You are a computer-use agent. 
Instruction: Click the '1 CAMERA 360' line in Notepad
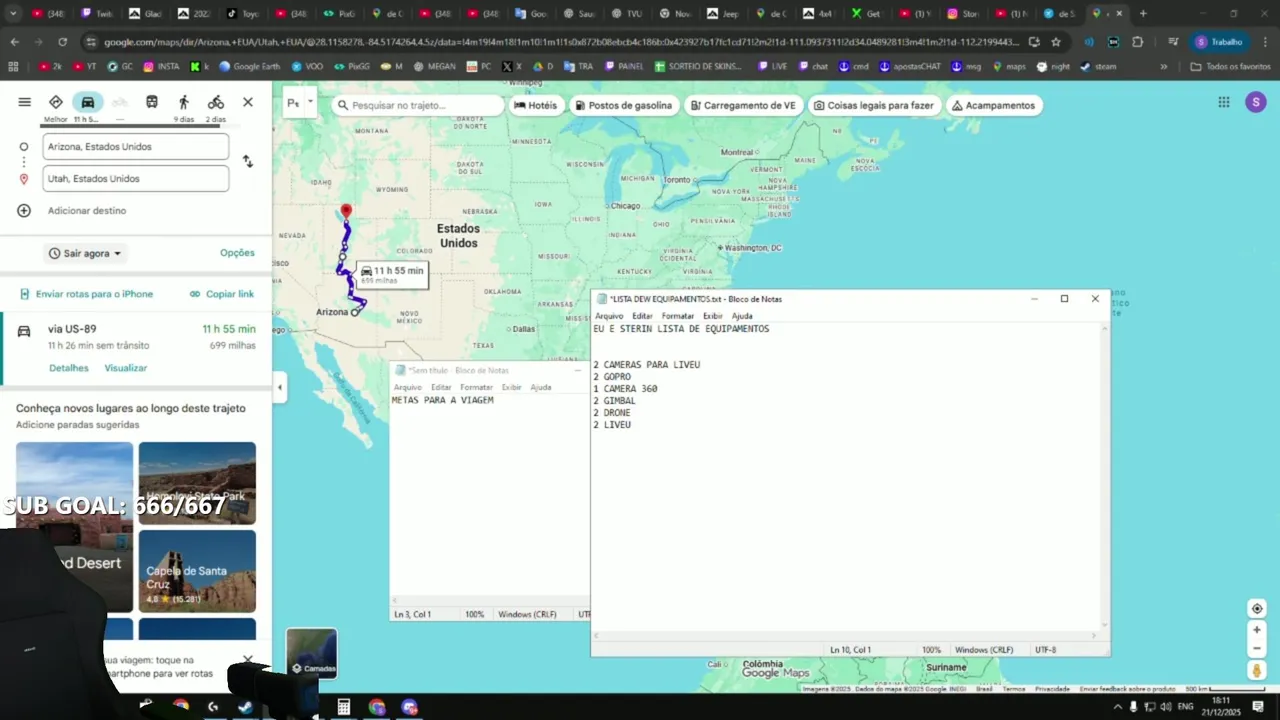(625, 389)
